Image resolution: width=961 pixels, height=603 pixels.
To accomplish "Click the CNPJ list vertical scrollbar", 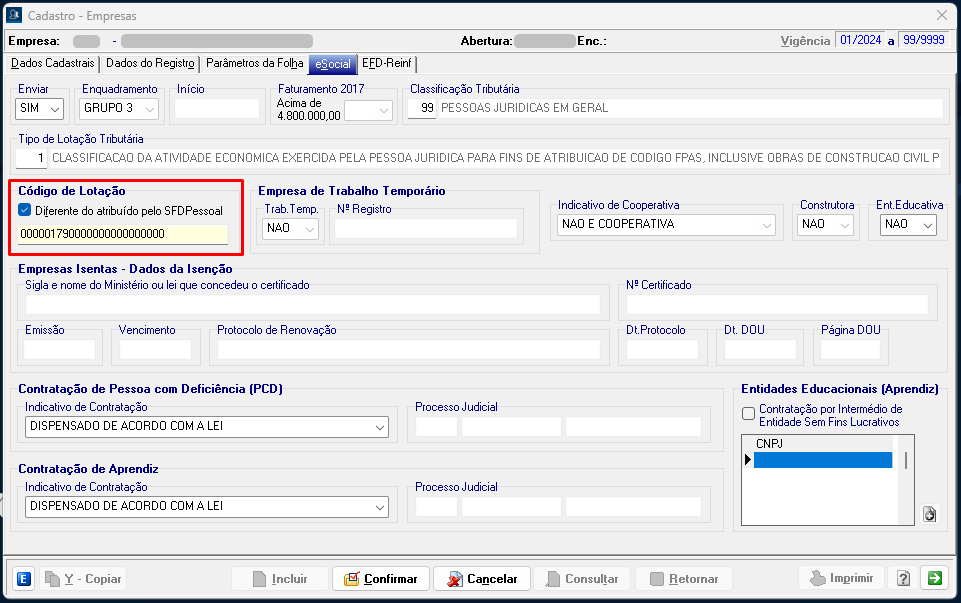I will click(906, 461).
